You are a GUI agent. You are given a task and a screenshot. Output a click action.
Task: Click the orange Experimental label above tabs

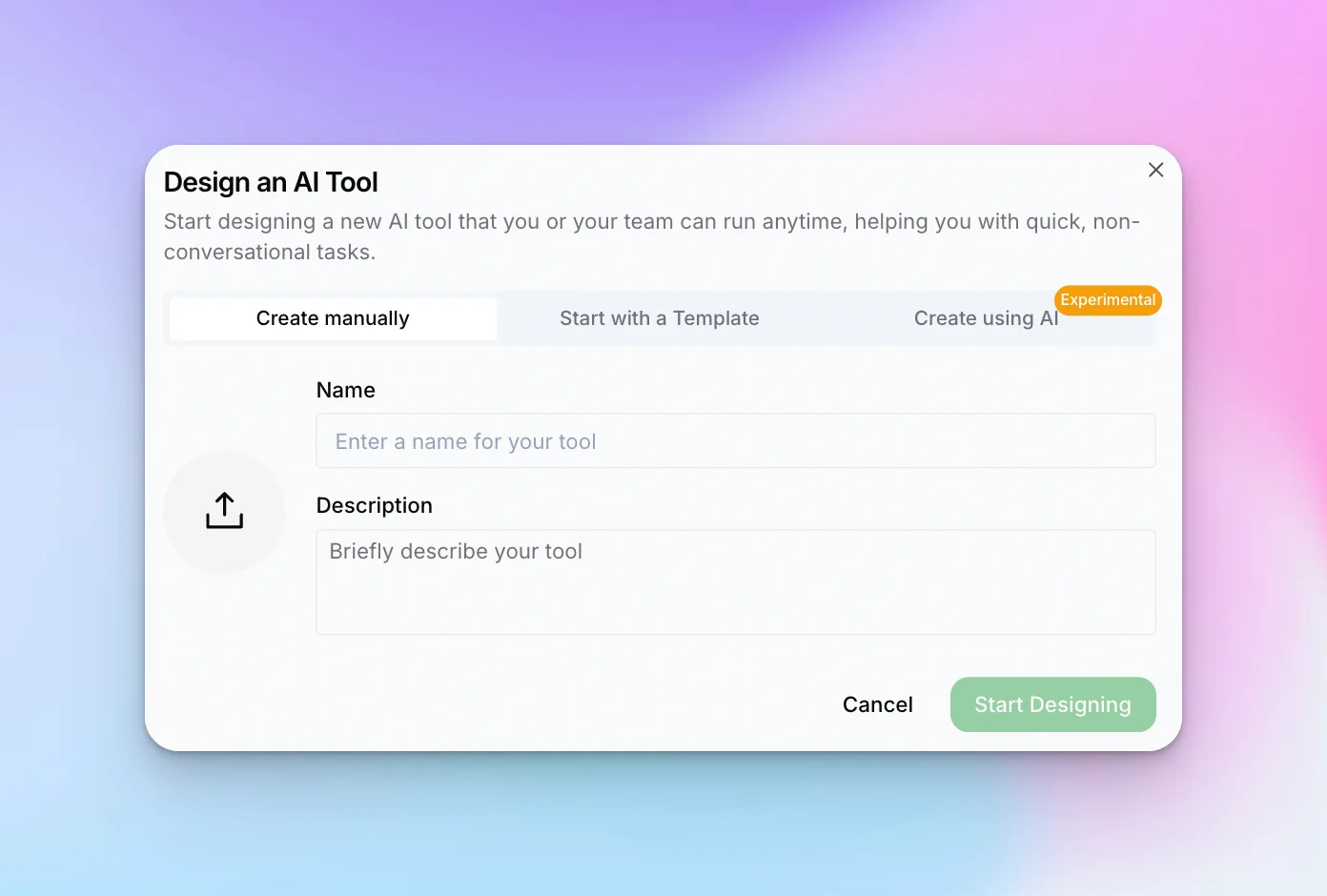click(x=1108, y=300)
